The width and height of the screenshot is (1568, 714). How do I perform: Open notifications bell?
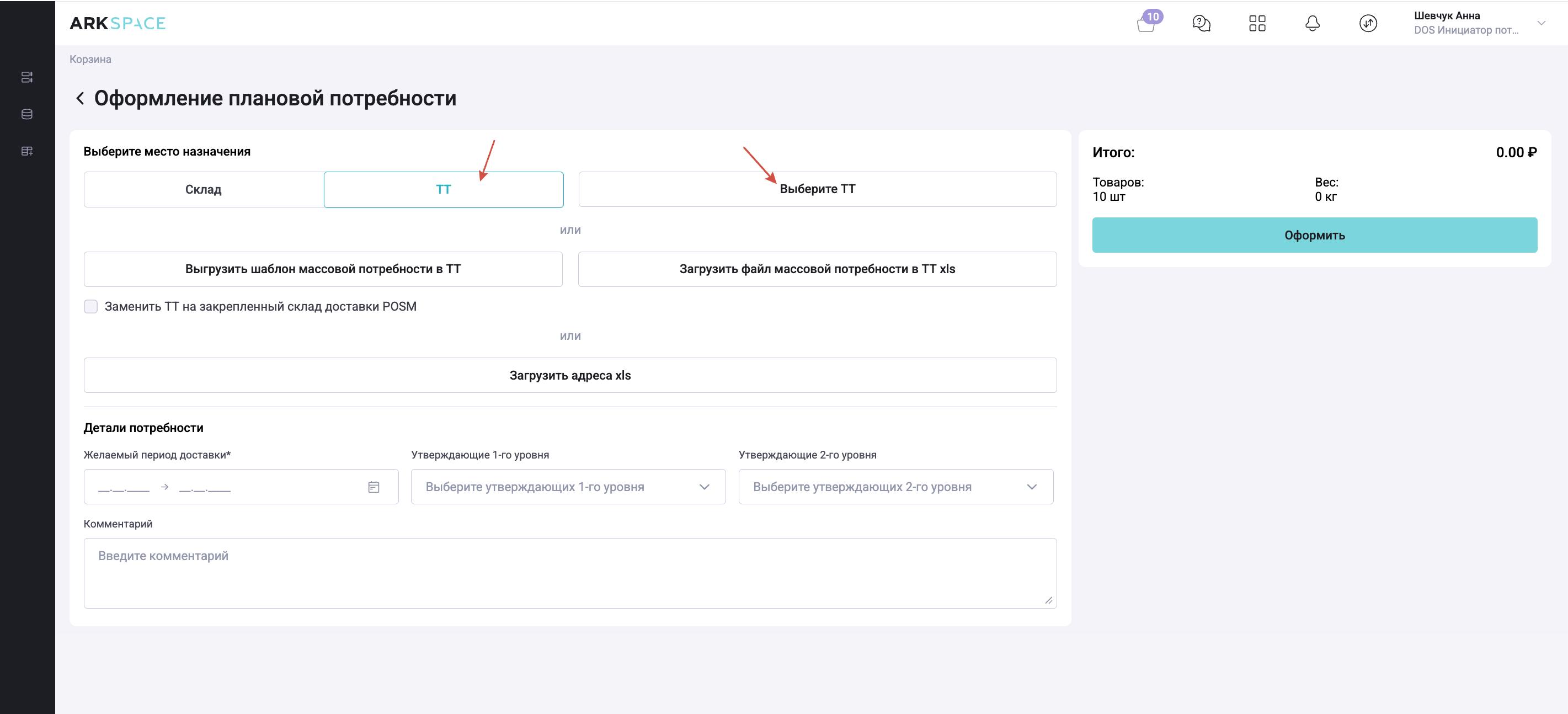(1313, 23)
